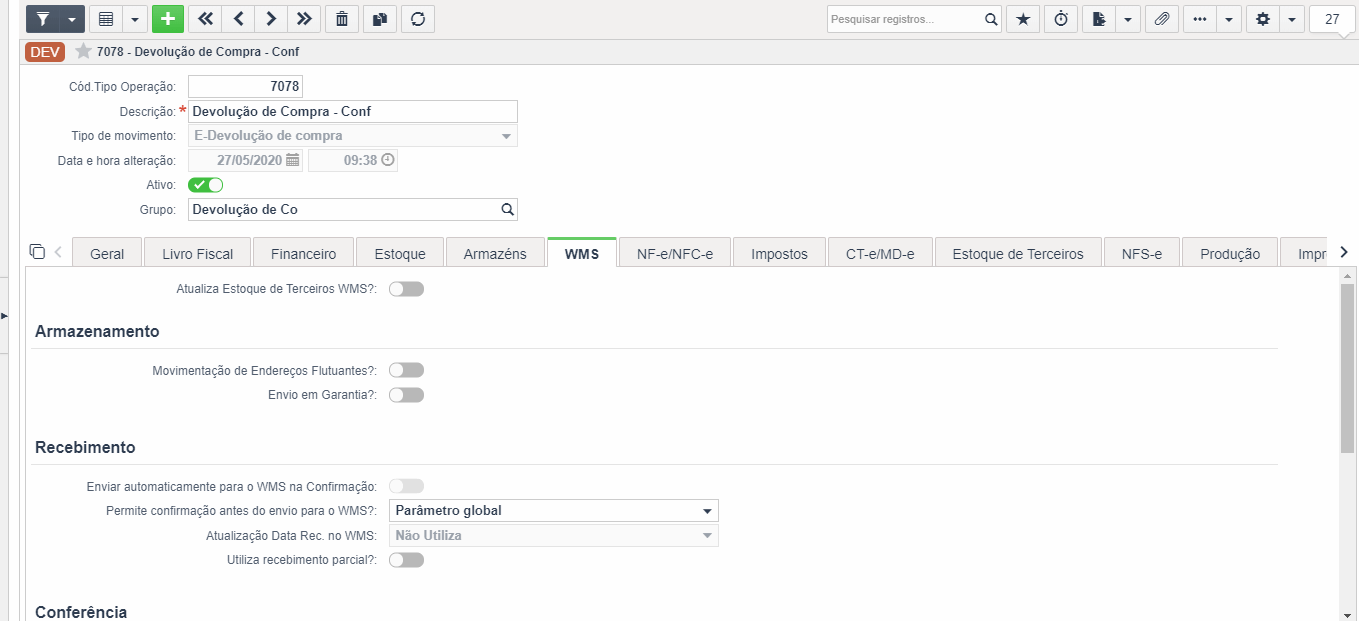Enable Envio em Garantia switch
This screenshot has width=1359, height=621.
(406, 395)
